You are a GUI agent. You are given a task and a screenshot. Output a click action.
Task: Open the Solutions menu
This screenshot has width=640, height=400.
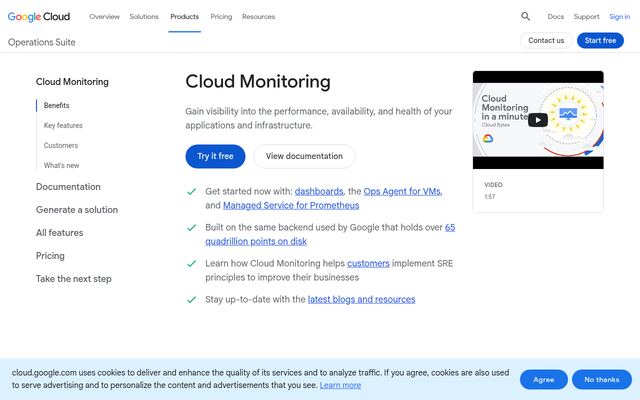pyautogui.click(x=144, y=17)
